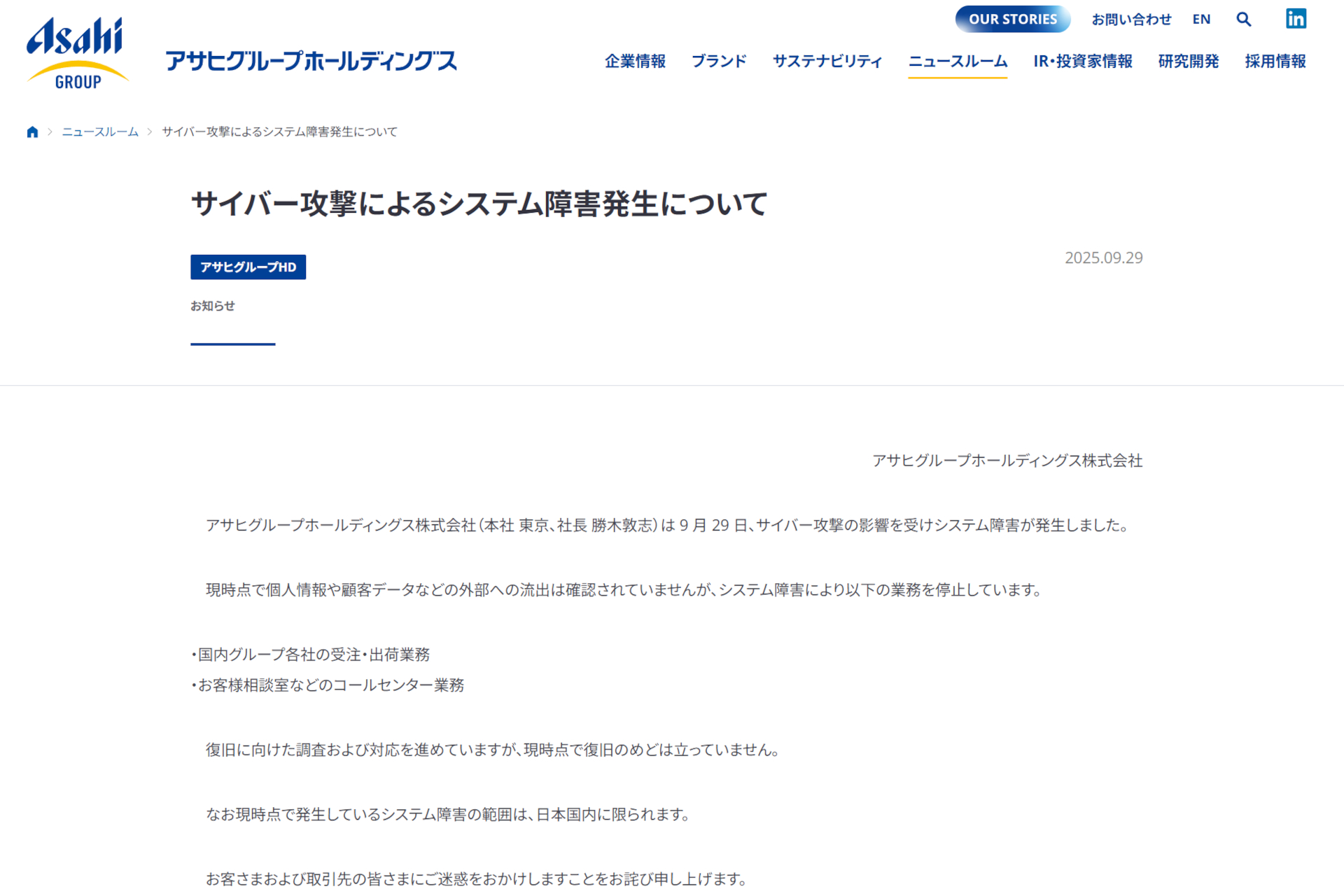This screenshot has height=896, width=1344.
Task: Open the ブランド menu
Action: (719, 62)
